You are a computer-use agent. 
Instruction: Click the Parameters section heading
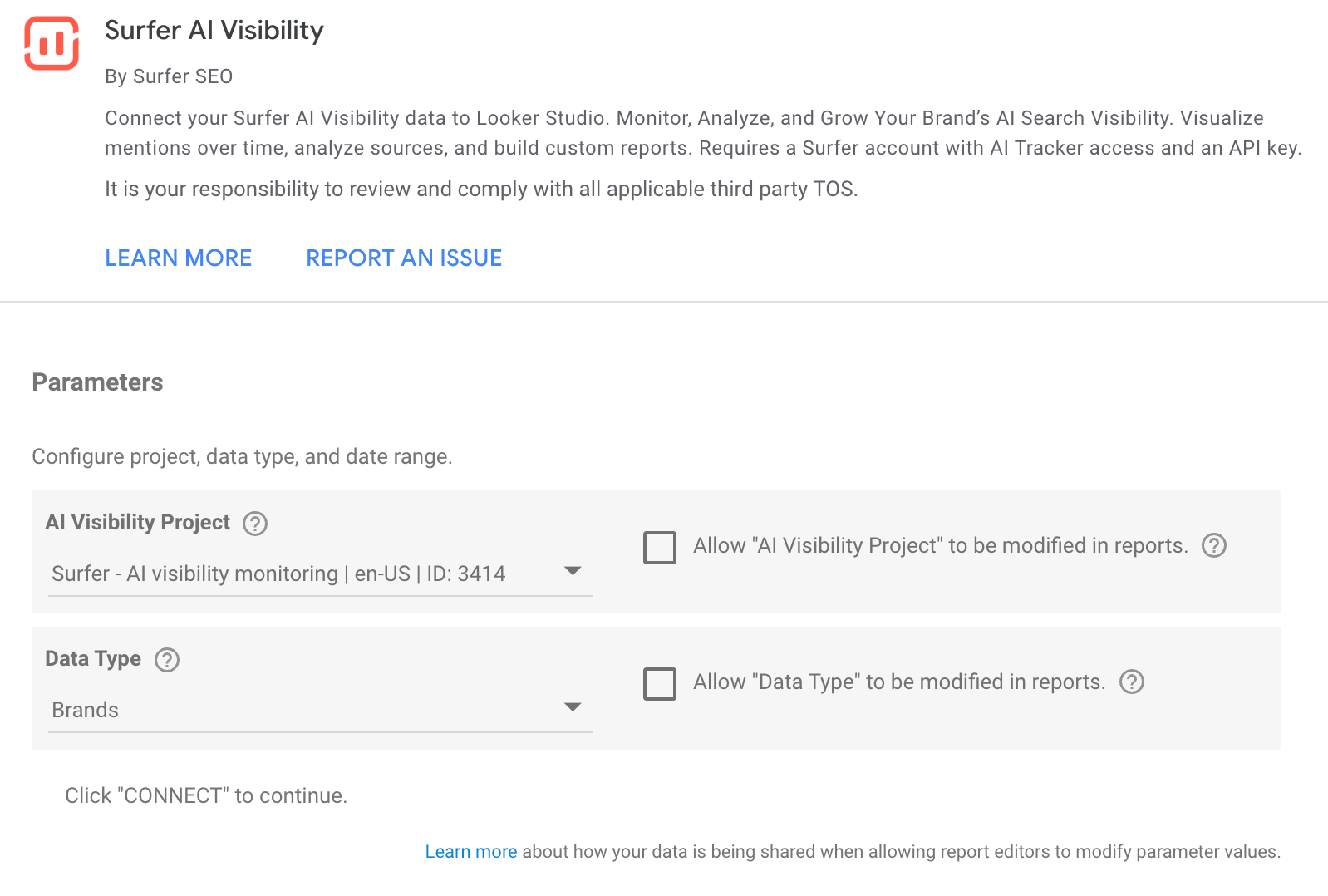pos(97,382)
